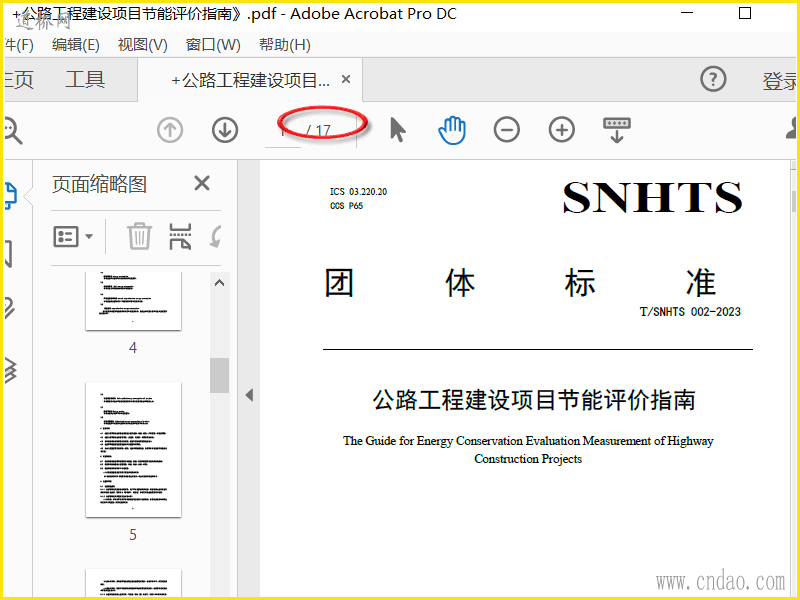Go to previous page arrow
This screenshot has height=600, width=800.
[x=170, y=130]
